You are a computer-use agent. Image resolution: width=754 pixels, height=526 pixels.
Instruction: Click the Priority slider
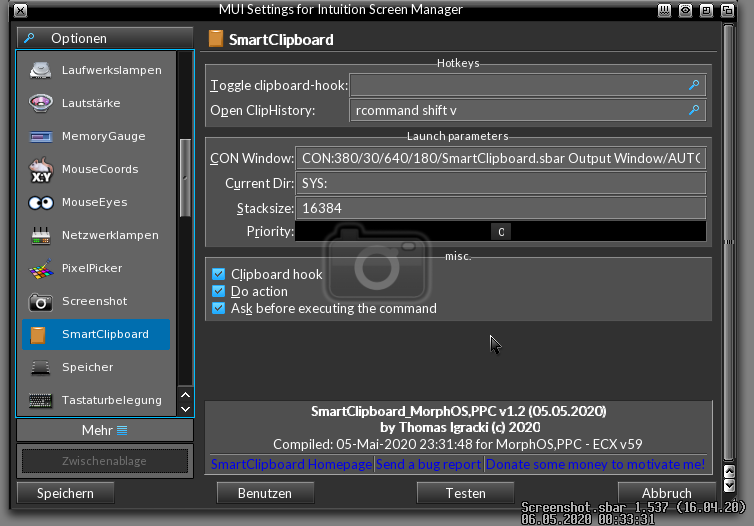(x=500, y=232)
